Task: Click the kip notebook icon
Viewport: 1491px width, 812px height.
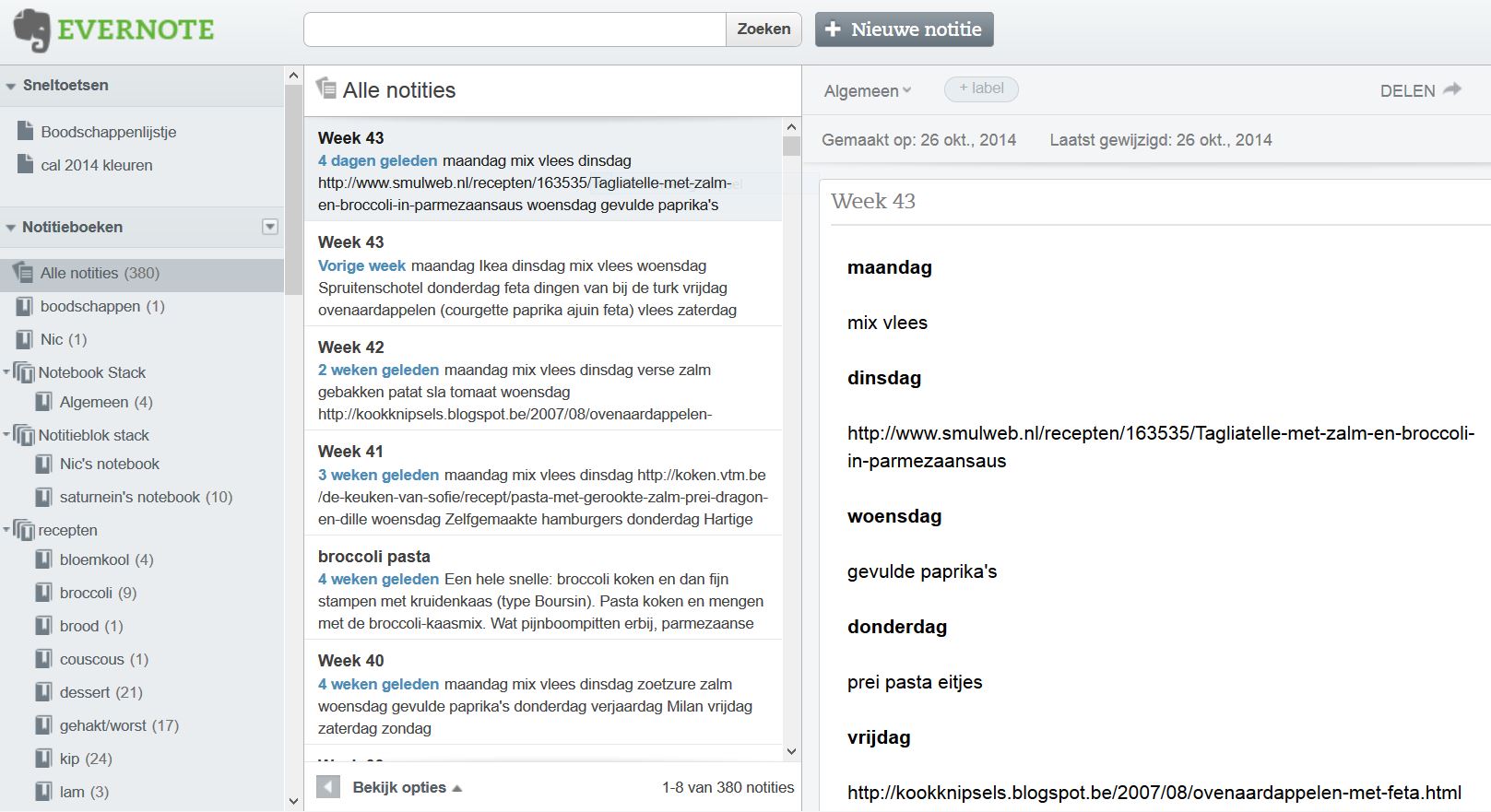Action: pos(43,759)
